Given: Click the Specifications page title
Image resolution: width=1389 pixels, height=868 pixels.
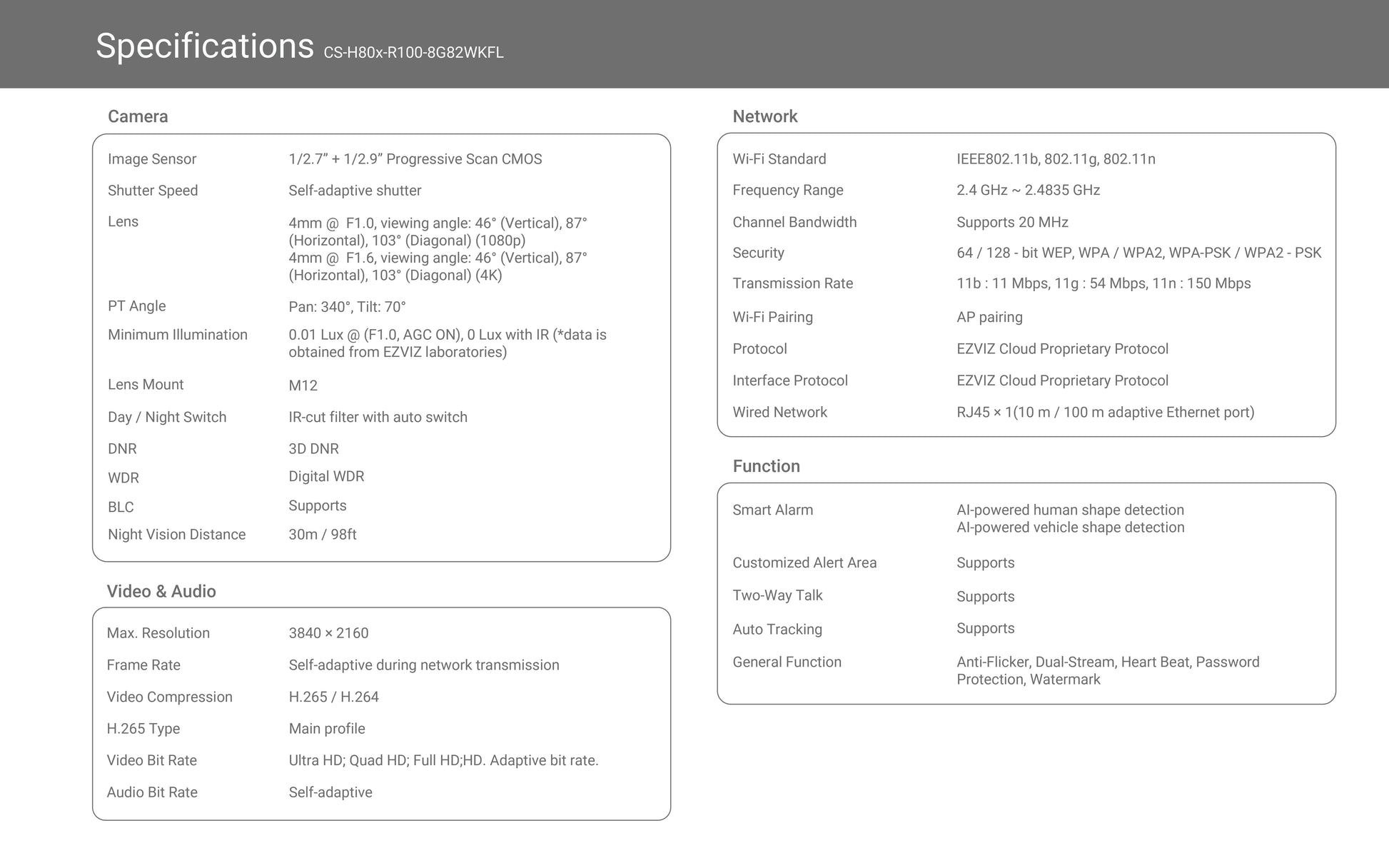Looking at the screenshot, I should point(204,46).
